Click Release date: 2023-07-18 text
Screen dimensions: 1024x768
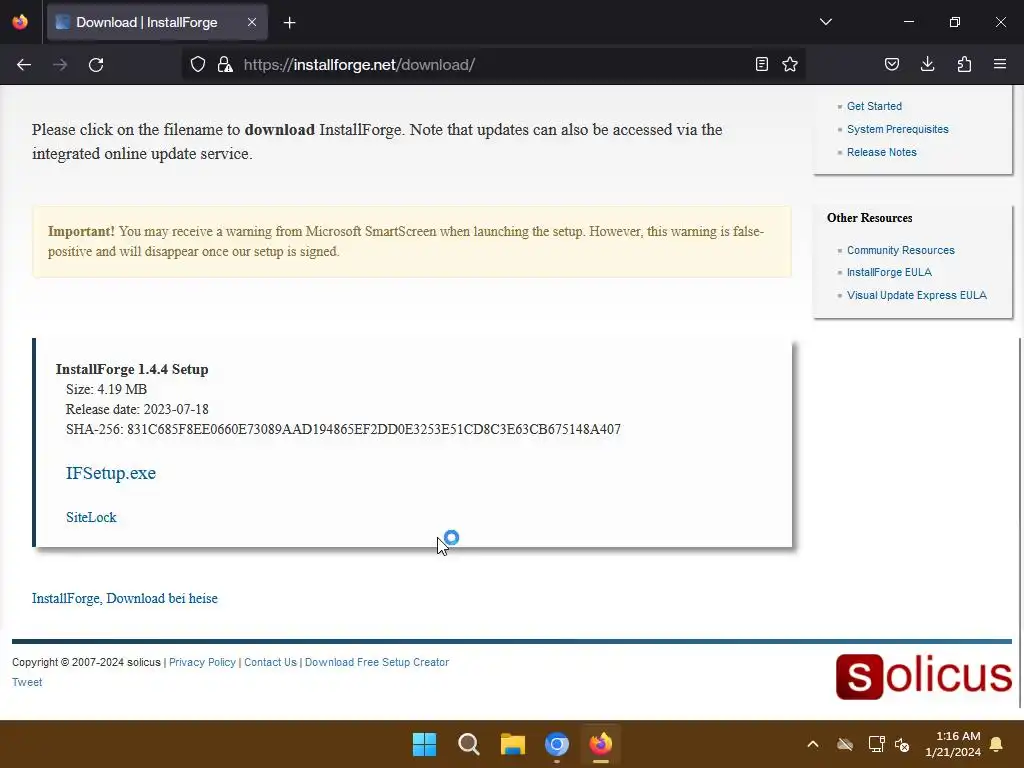point(137,409)
